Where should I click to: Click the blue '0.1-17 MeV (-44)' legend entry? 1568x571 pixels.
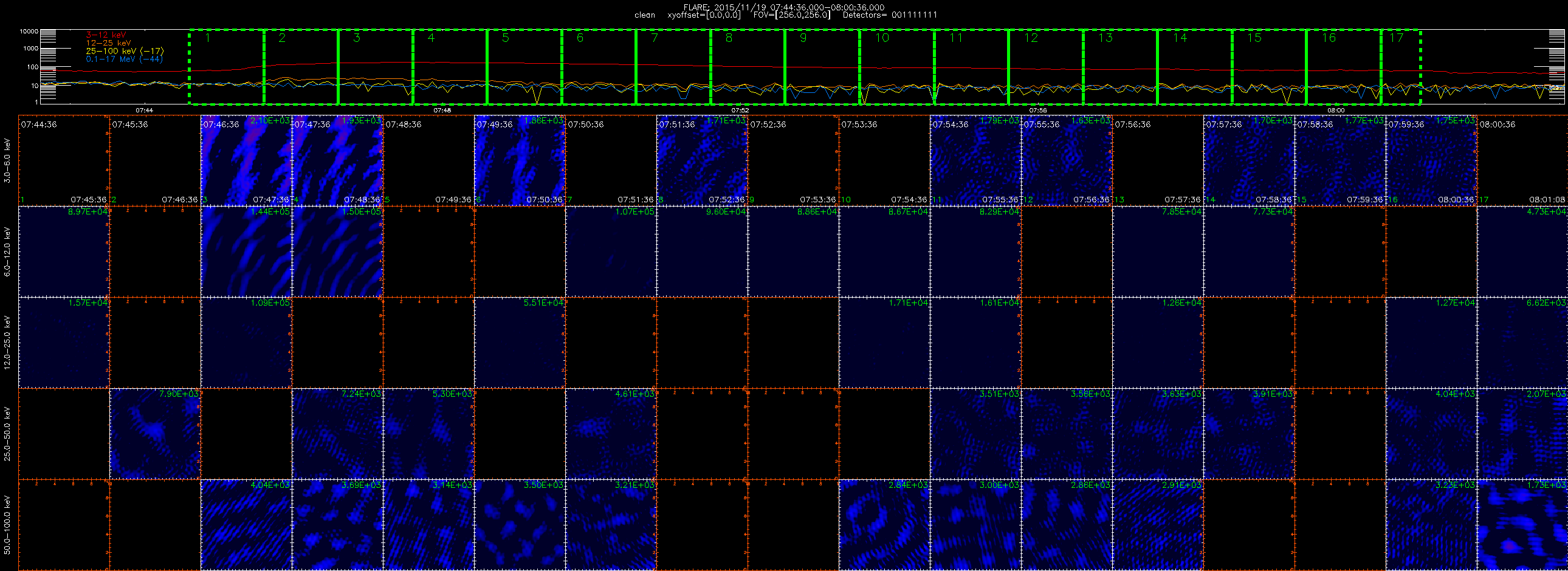[x=124, y=59]
